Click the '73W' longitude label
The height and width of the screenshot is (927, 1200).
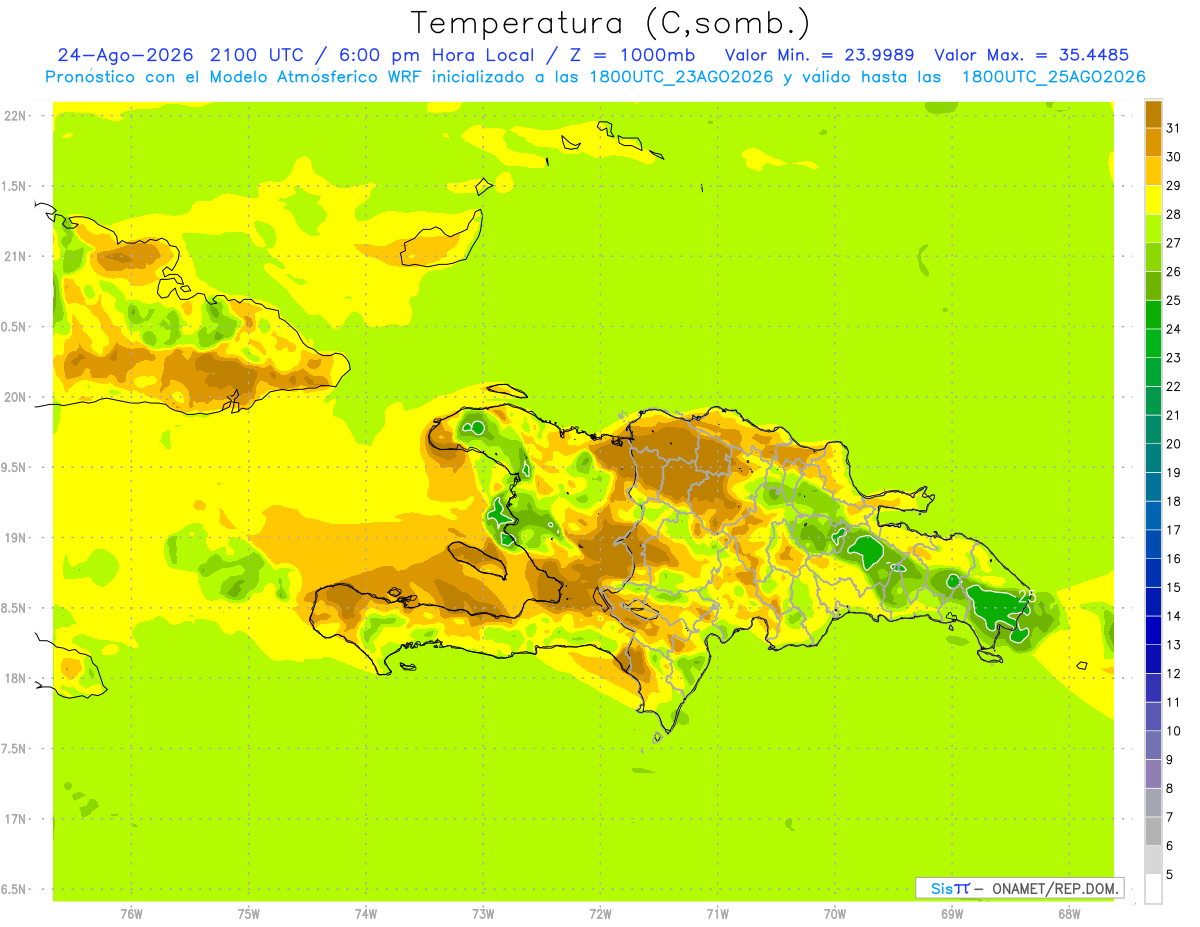tap(483, 914)
